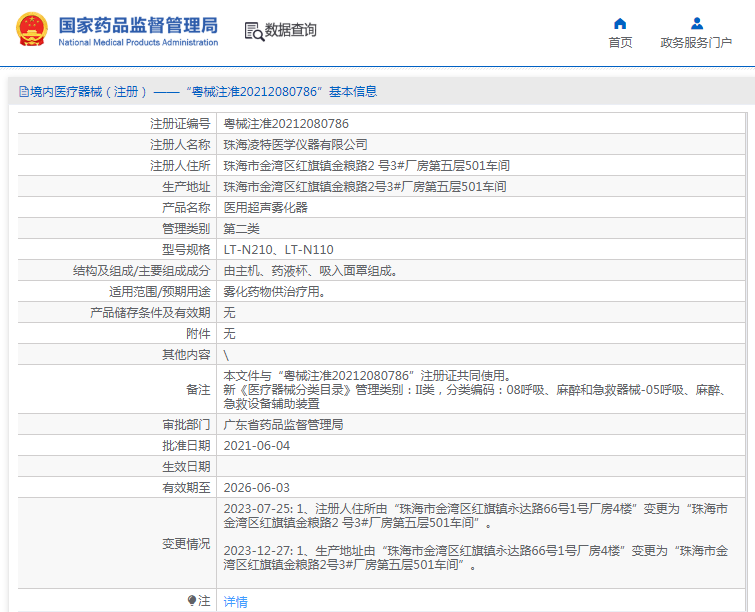Open the government services portal person icon
The width and height of the screenshot is (755, 612).
point(696,24)
